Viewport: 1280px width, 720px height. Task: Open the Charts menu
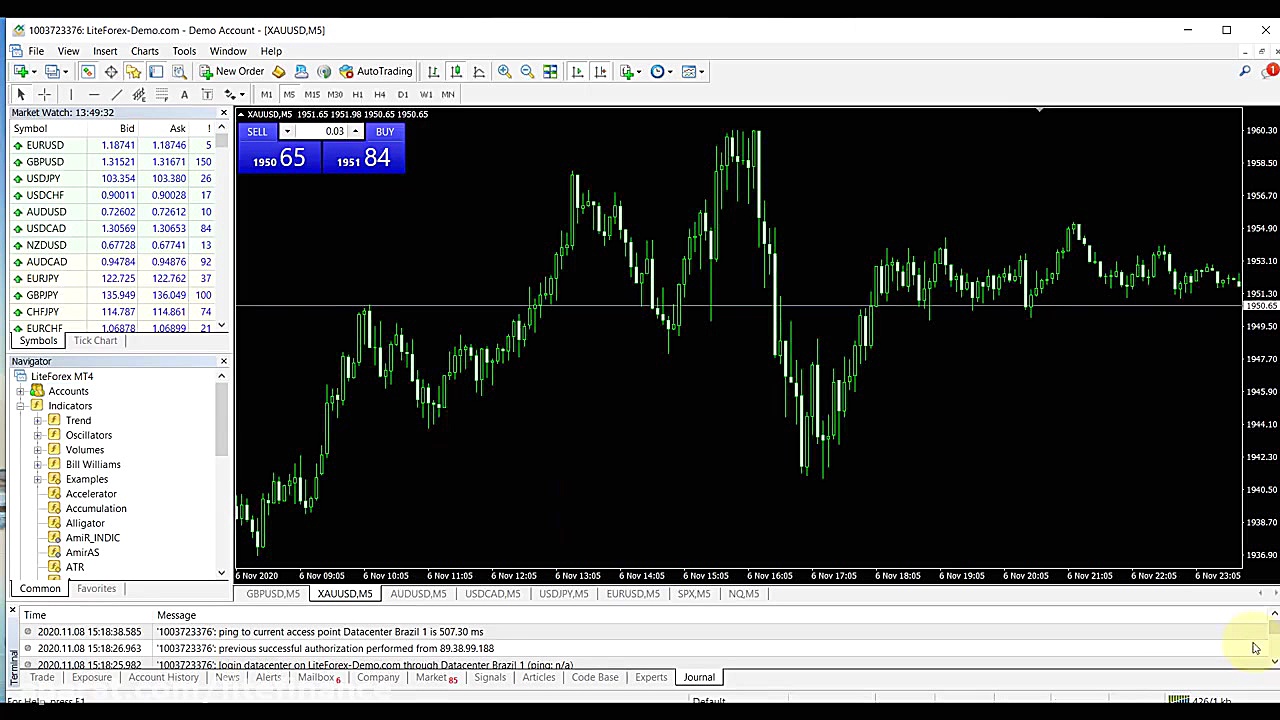point(145,51)
